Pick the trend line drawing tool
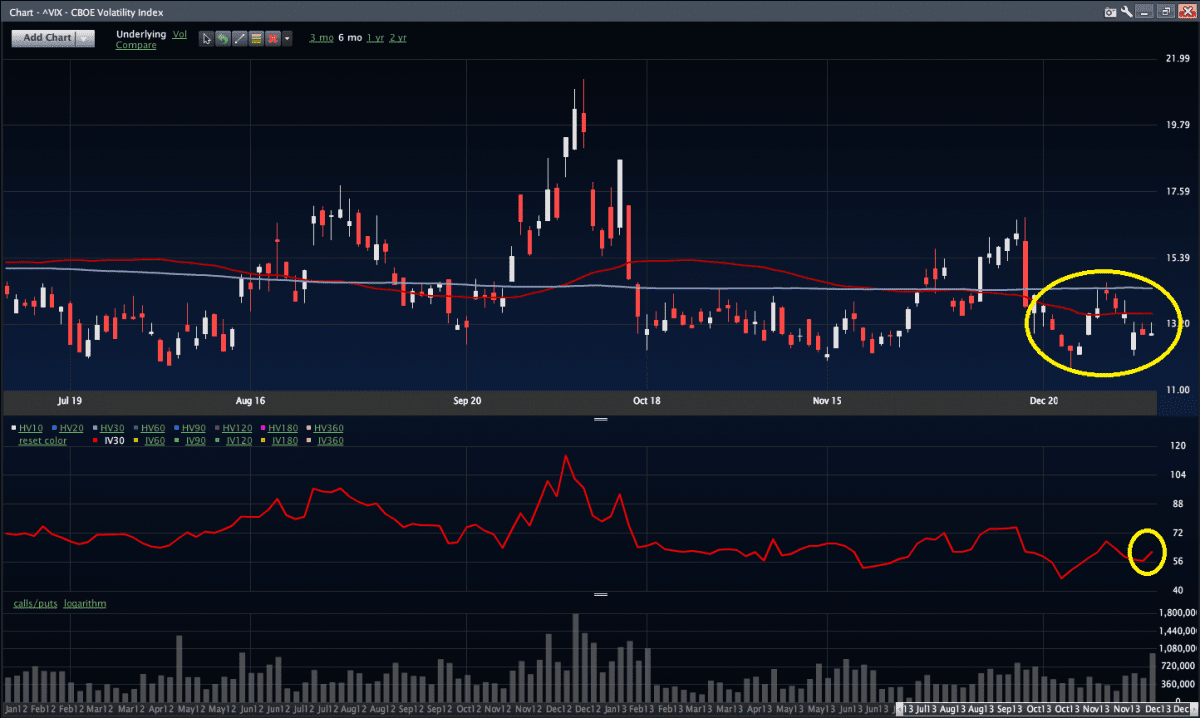Viewport: 1200px width, 718px height. (x=239, y=38)
